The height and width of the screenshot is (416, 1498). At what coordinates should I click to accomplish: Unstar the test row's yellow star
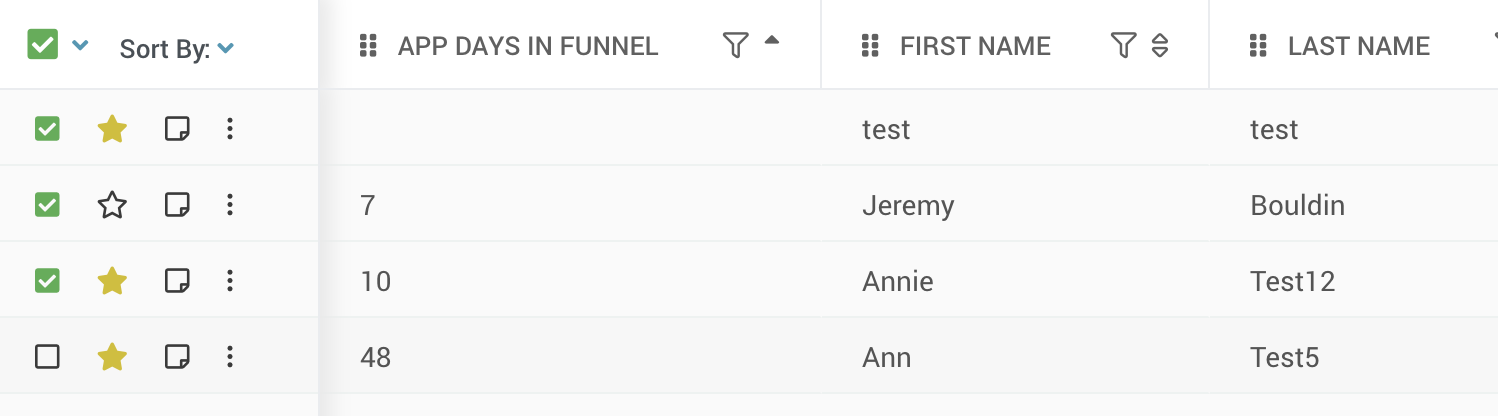pos(112,129)
